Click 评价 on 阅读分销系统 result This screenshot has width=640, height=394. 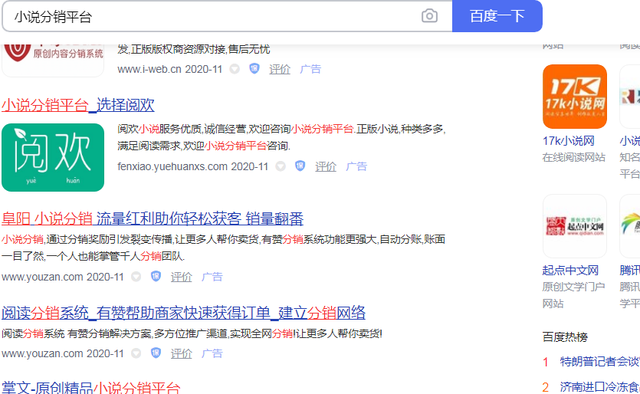(181, 353)
